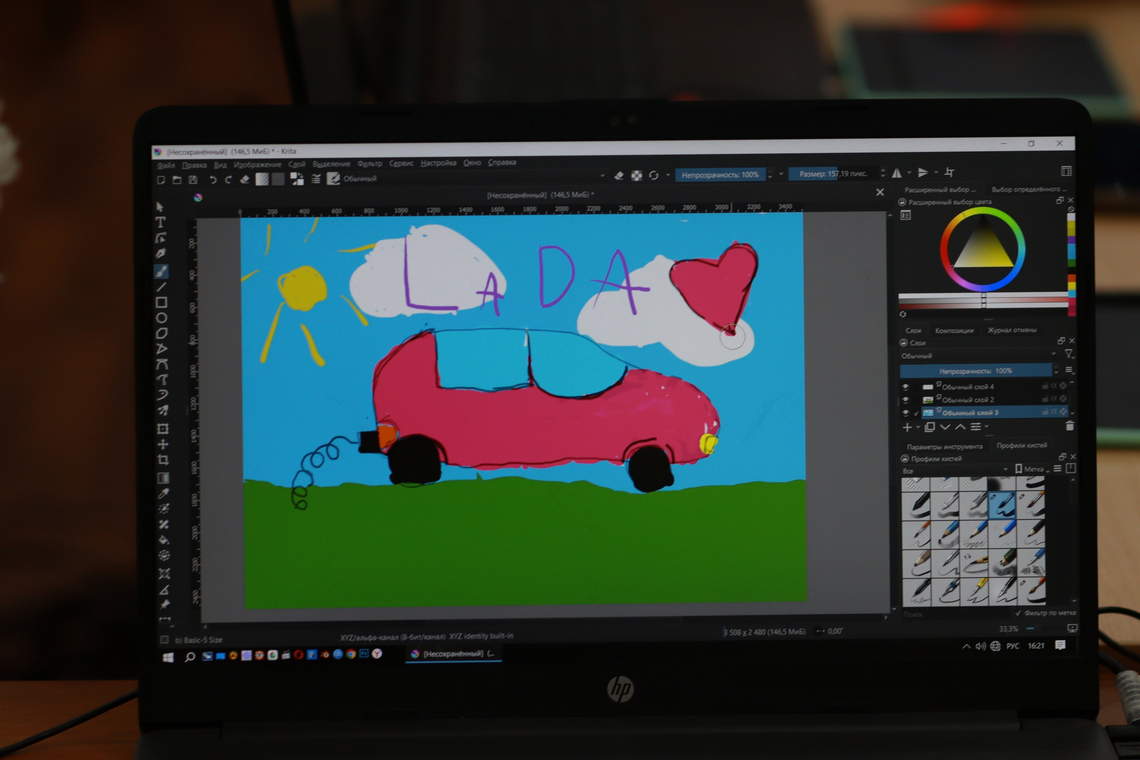Expand the layer properties arrow menu
The image size is (1140, 760).
point(987,427)
